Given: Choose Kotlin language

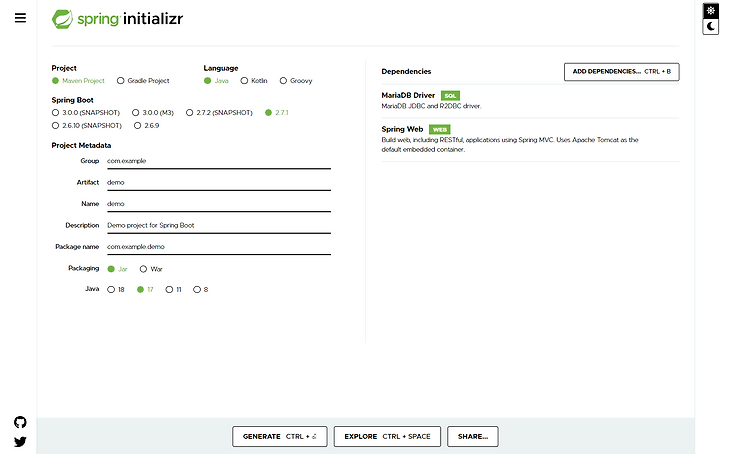Looking at the screenshot, I should 254,81.
